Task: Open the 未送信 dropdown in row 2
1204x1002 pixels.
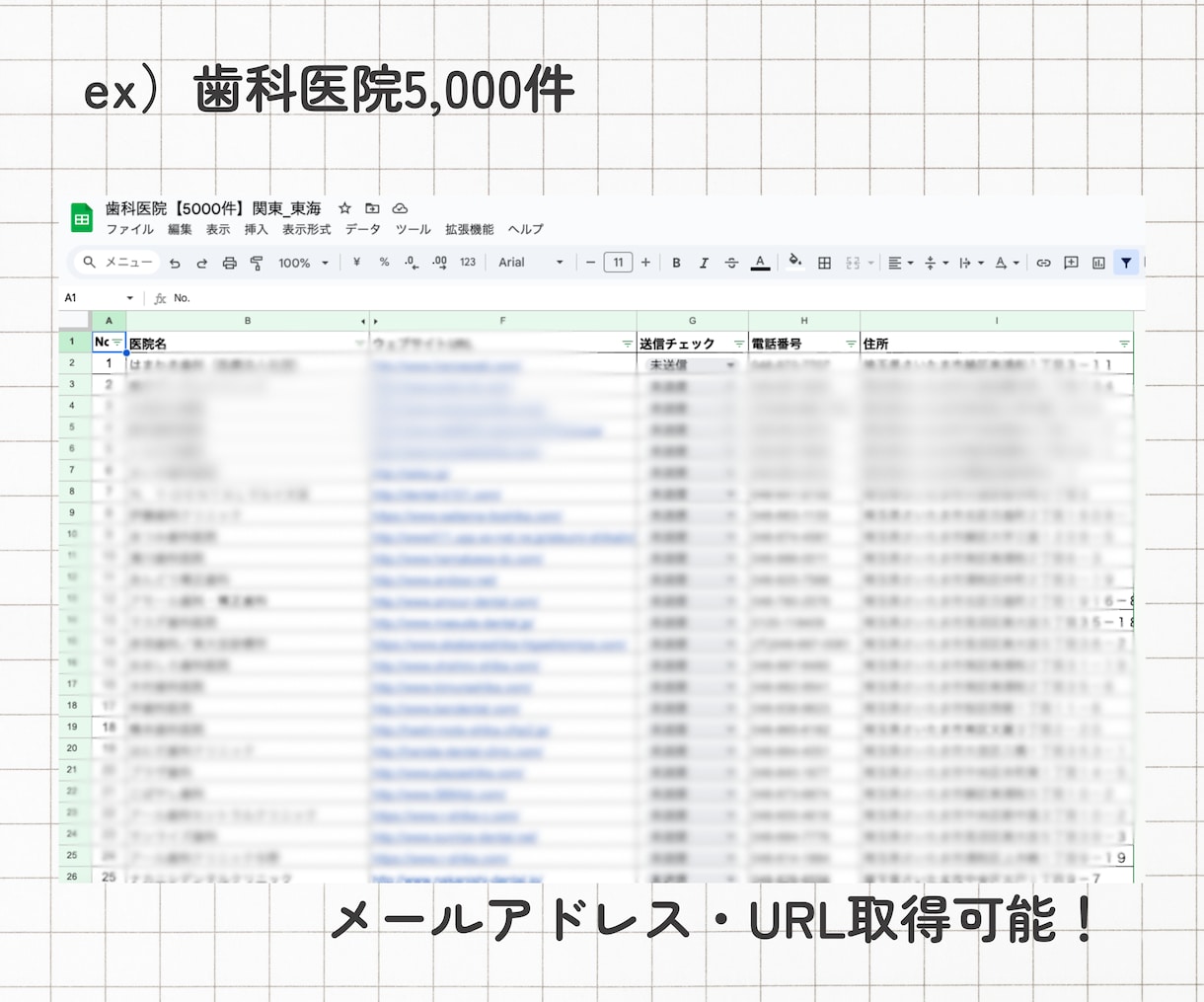Action: pyautogui.click(x=730, y=365)
